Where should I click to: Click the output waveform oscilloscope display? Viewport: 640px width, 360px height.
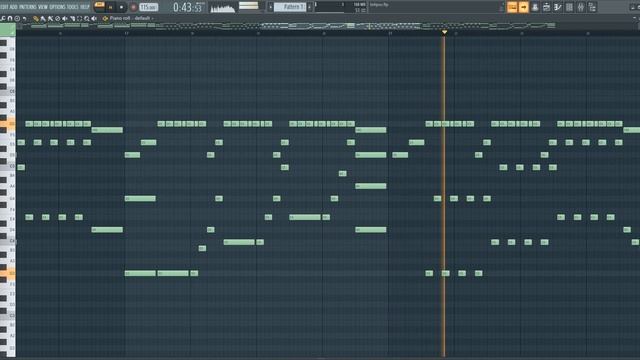click(222, 7)
